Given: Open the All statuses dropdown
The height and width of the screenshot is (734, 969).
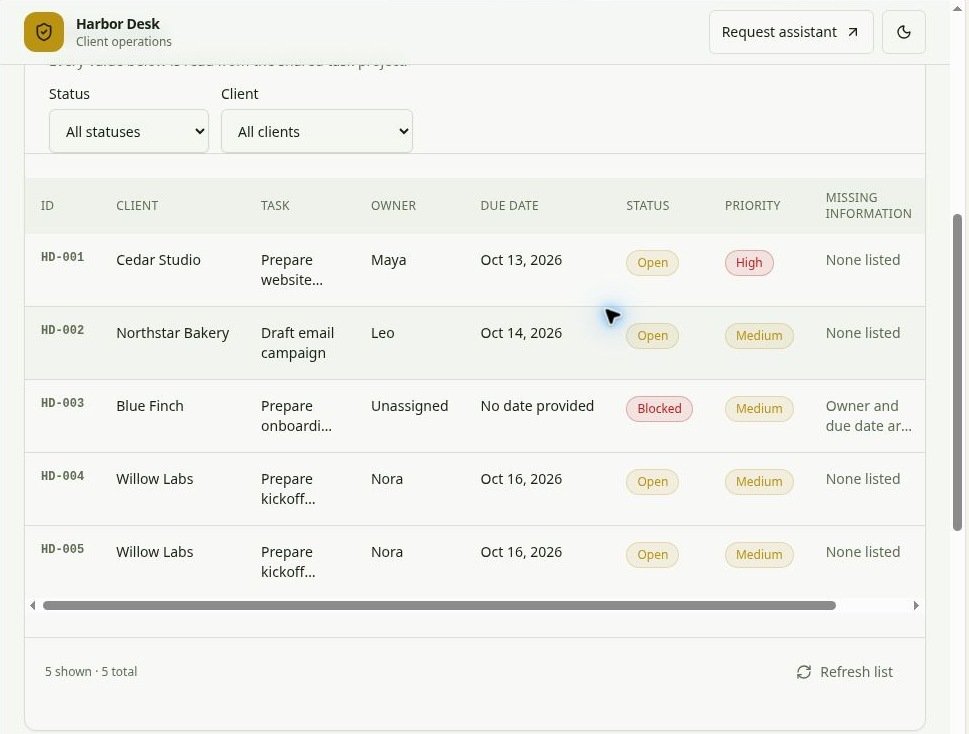Looking at the screenshot, I should click(x=129, y=131).
